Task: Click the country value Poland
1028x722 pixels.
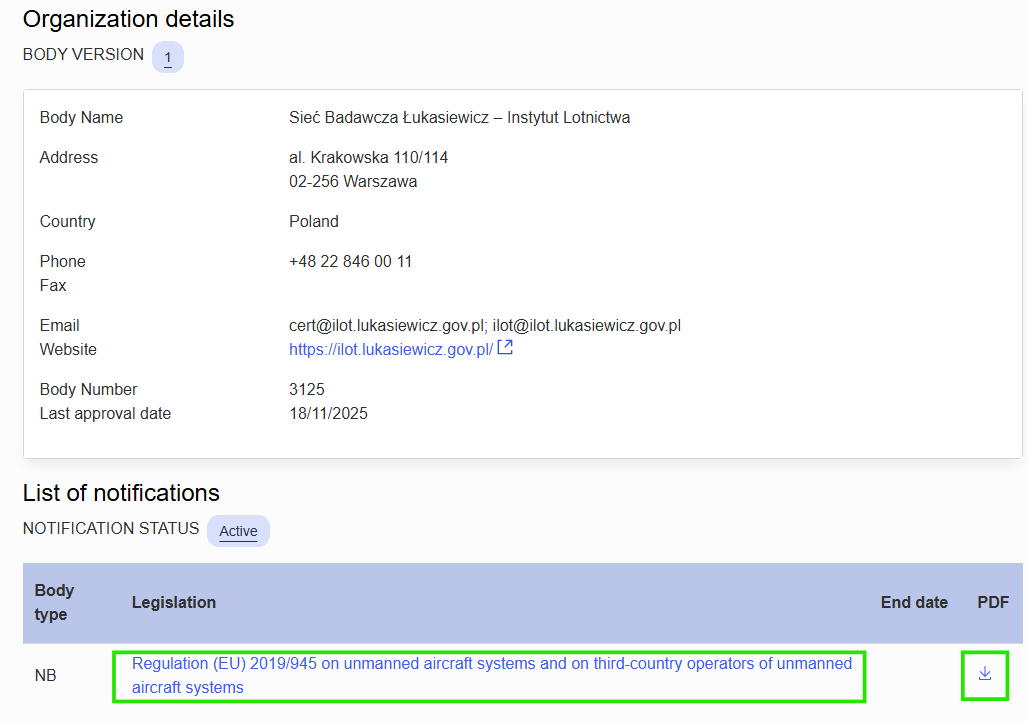Action: [314, 222]
